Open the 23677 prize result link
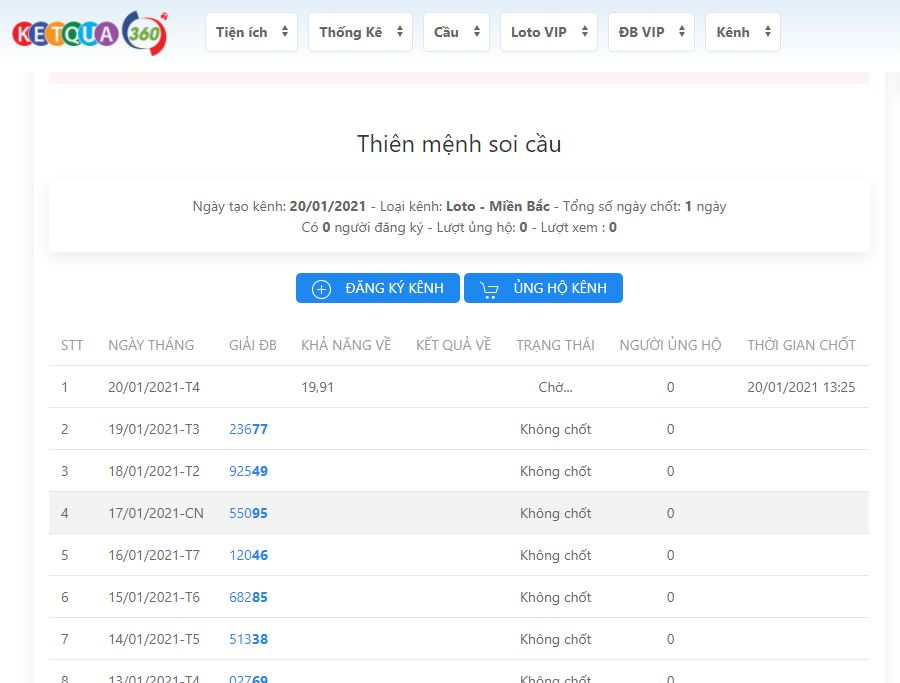The height and width of the screenshot is (683, 900). (x=248, y=429)
